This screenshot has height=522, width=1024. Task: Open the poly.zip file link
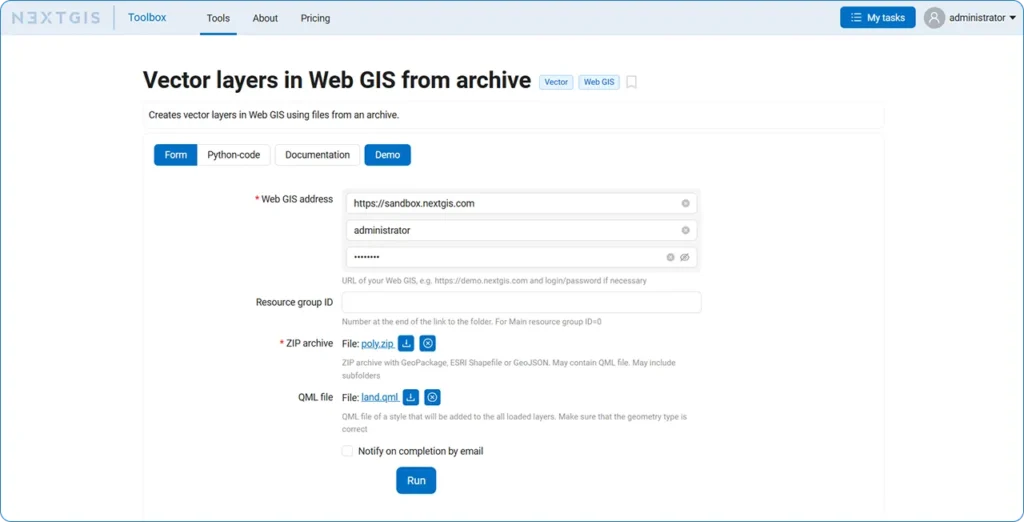click(x=377, y=344)
